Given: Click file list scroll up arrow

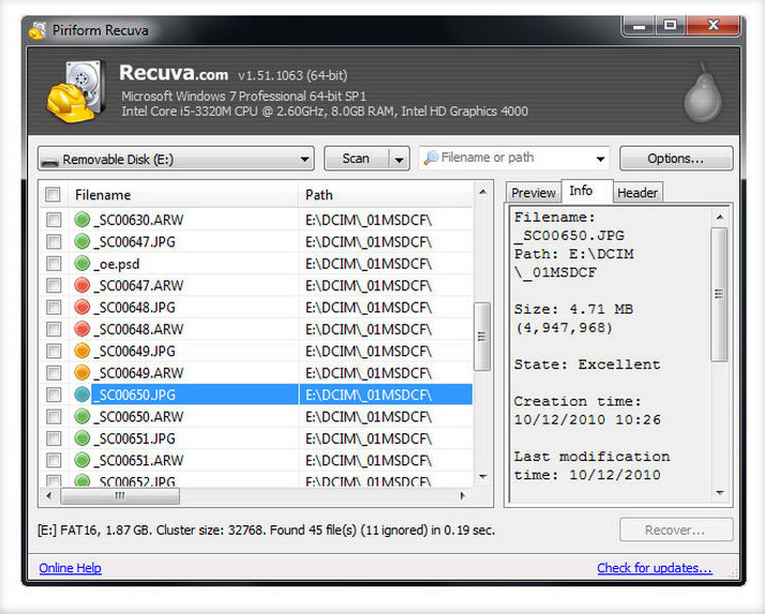Looking at the screenshot, I should [x=483, y=192].
